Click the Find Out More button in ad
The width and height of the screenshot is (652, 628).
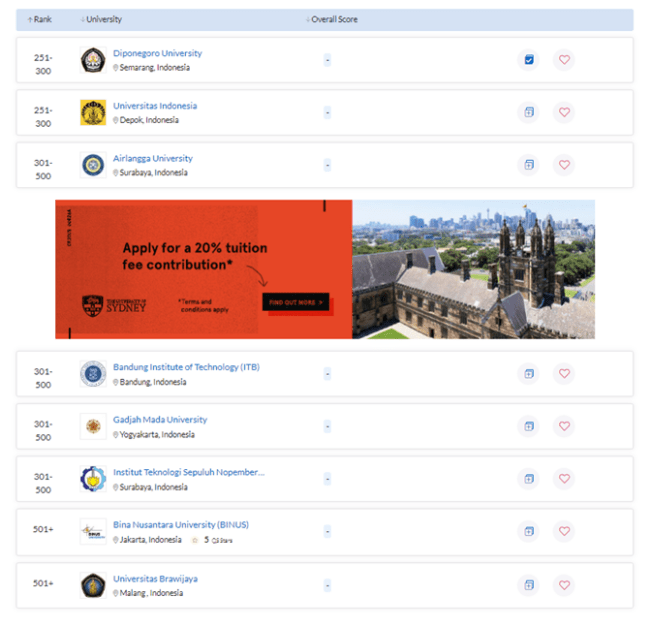[295, 302]
